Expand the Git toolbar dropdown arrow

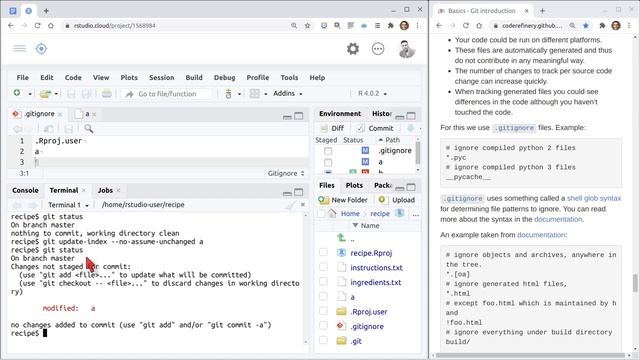click(239, 94)
